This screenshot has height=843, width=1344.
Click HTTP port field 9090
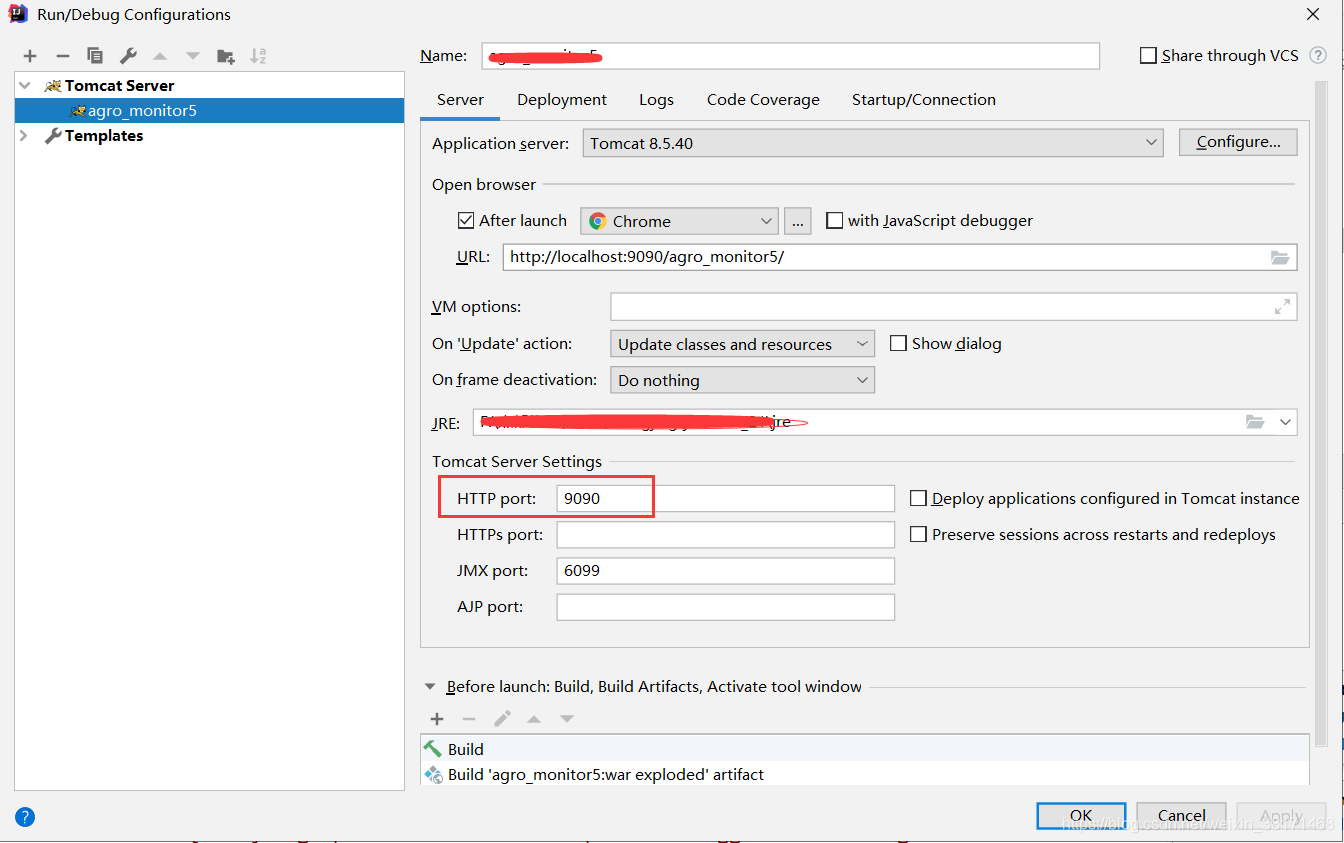click(725, 498)
